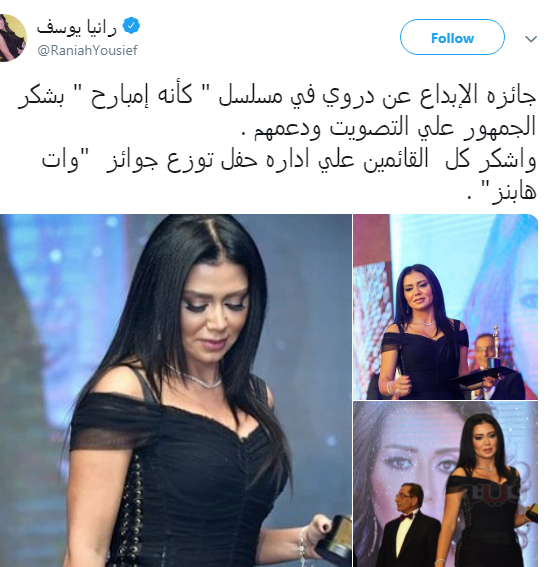Viewport: 551px width, 567px height.
Task: Click the red watermark logo on the lower photo
Action: click(490, 494)
